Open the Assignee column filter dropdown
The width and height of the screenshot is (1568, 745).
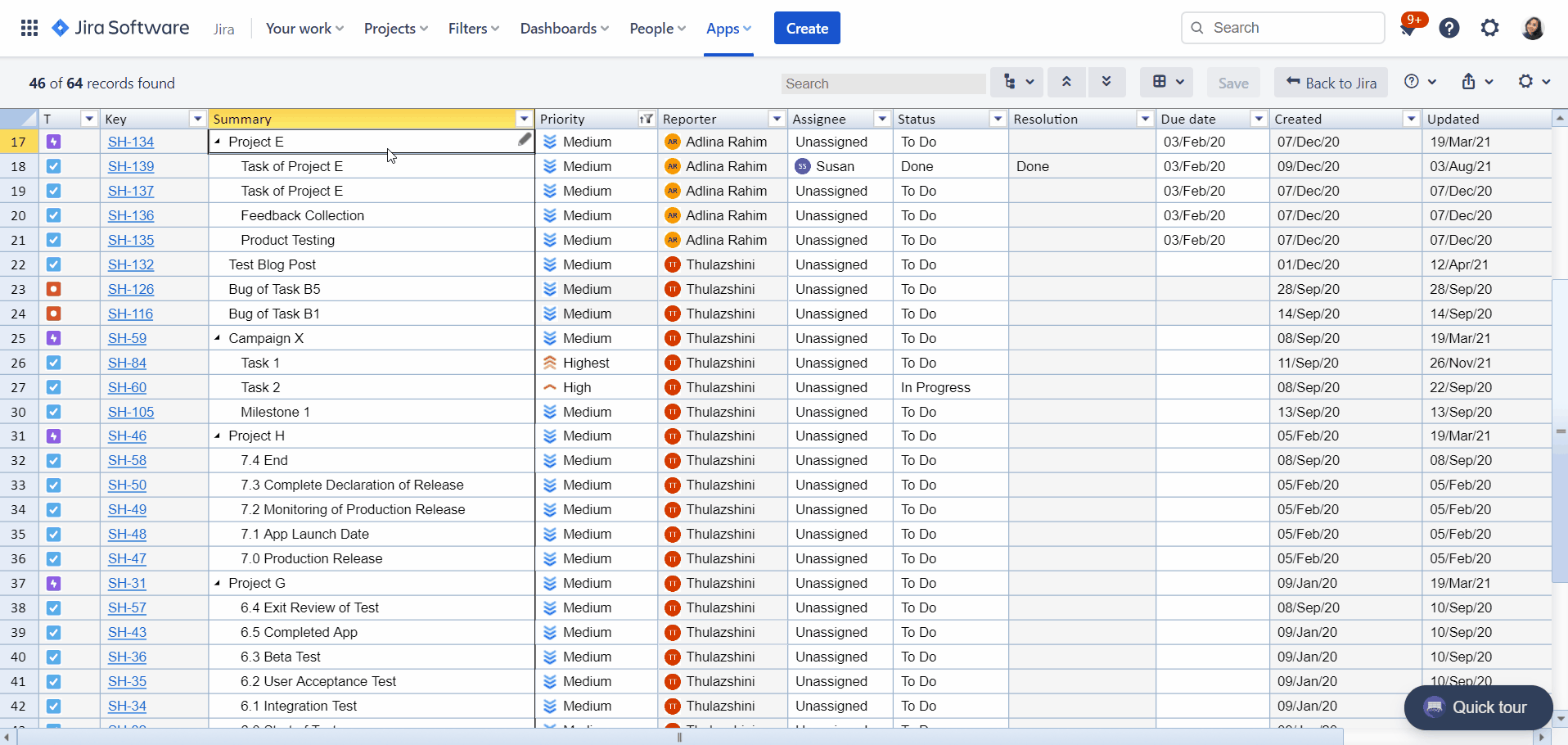(882, 119)
